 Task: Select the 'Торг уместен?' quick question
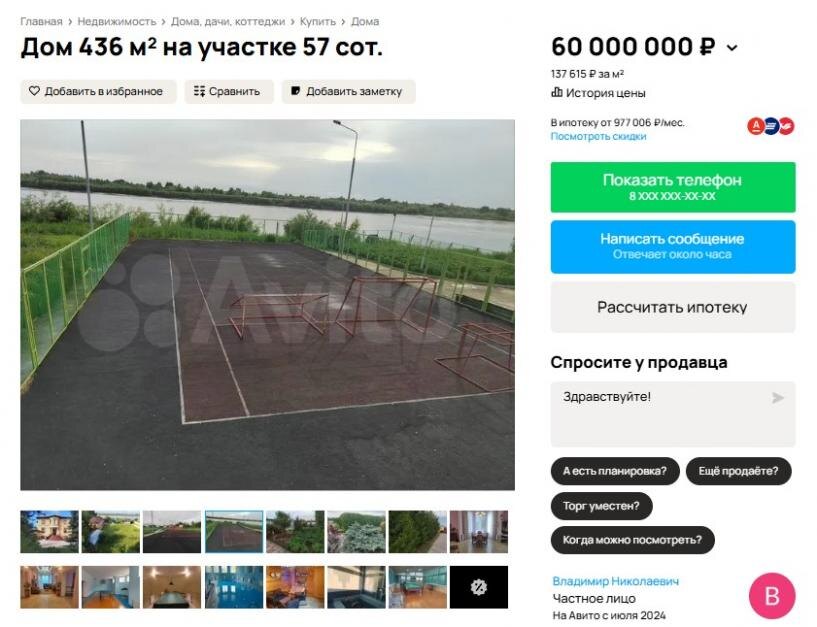[601, 506]
